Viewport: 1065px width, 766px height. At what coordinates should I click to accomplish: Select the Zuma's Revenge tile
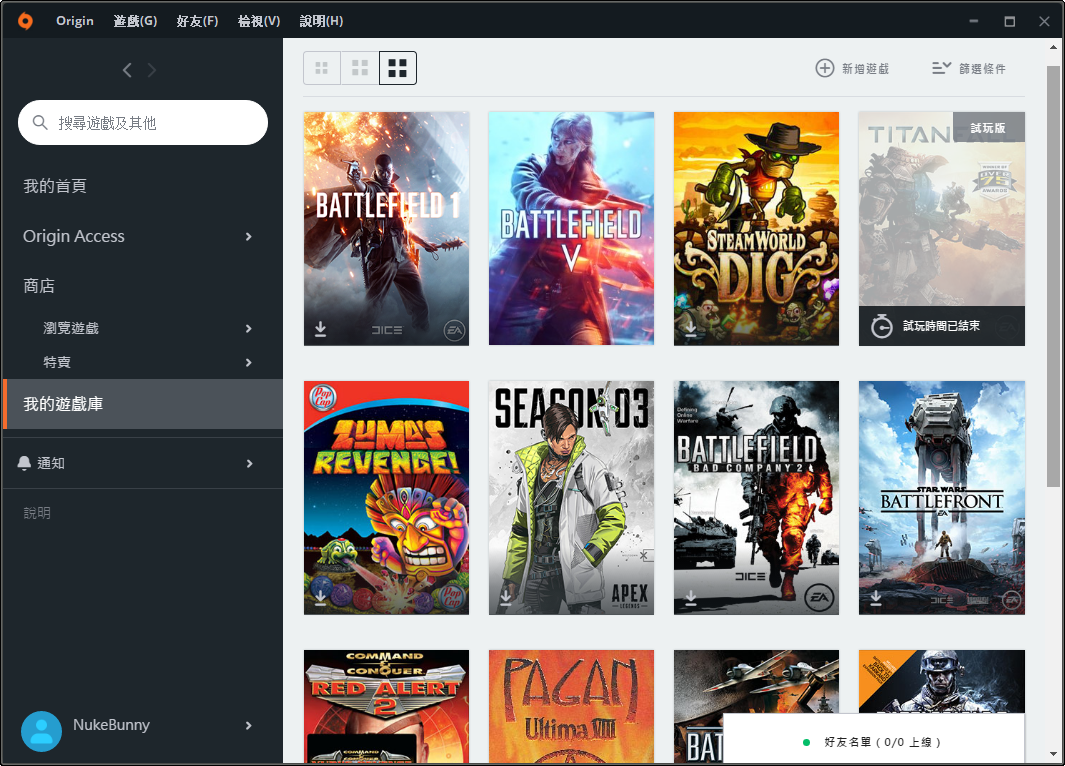tap(386, 498)
